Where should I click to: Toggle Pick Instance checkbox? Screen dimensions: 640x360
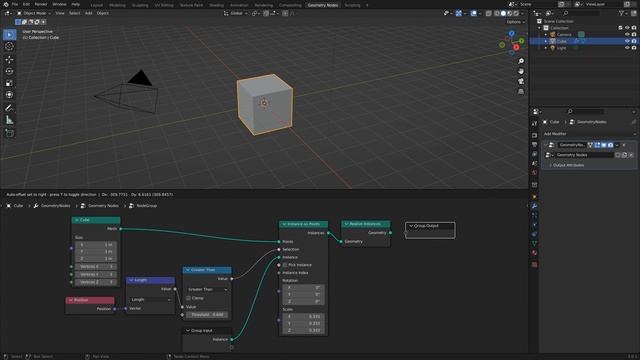coord(285,265)
